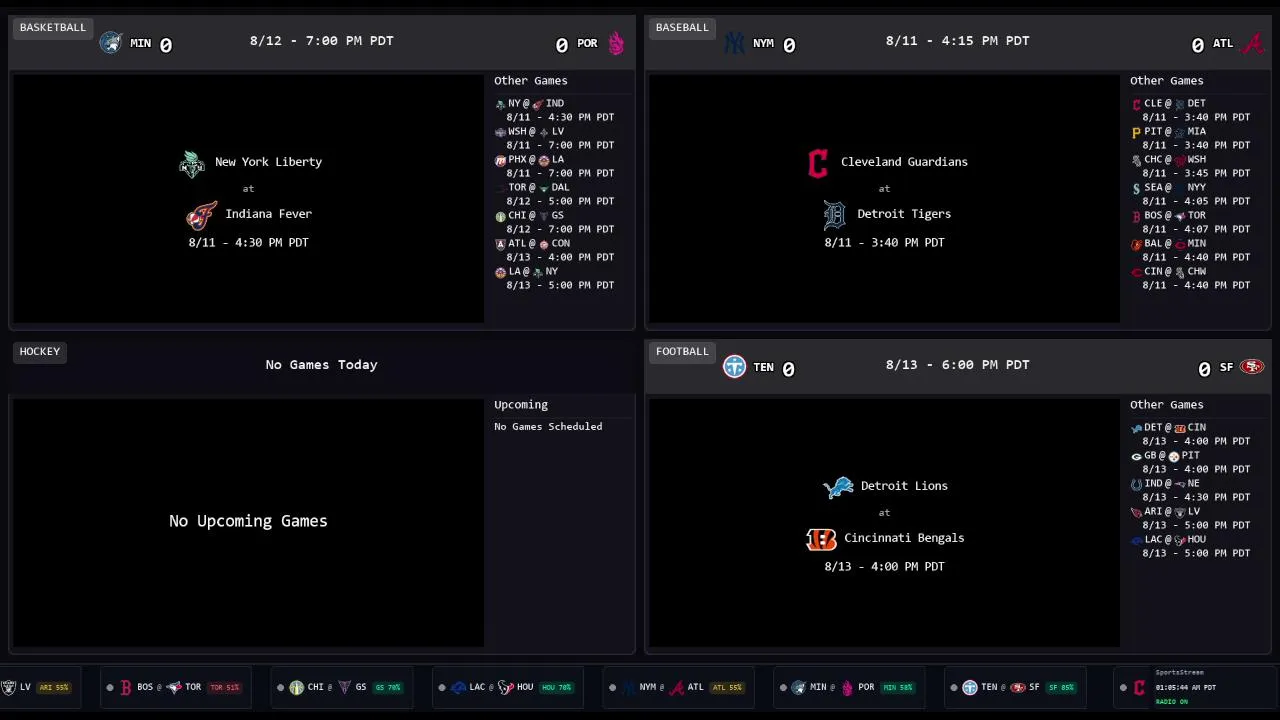Click the New York Liberty featured game logo
This screenshot has width=1280, height=720.
pos(192,163)
